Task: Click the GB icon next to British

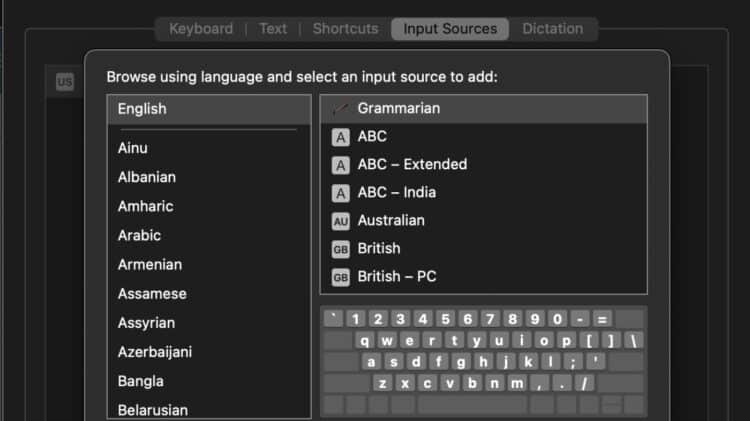Action: pos(340,249)
